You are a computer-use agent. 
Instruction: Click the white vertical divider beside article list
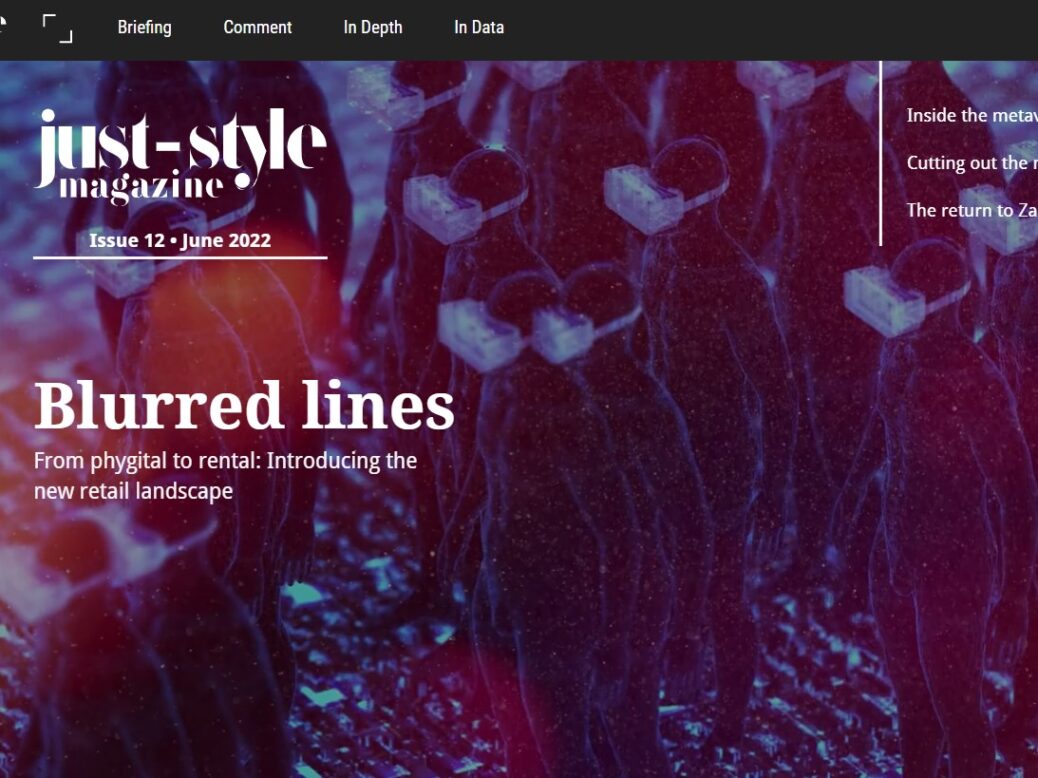880,153
